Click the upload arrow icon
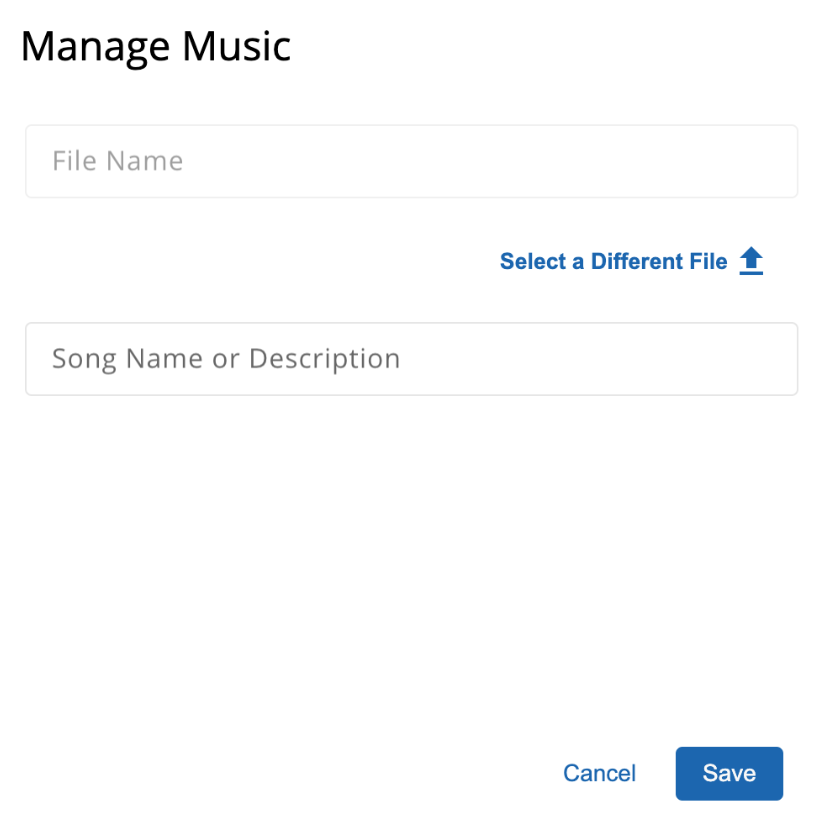The width and height of the screenshot is (819, 823). click(x=751, y=261)
